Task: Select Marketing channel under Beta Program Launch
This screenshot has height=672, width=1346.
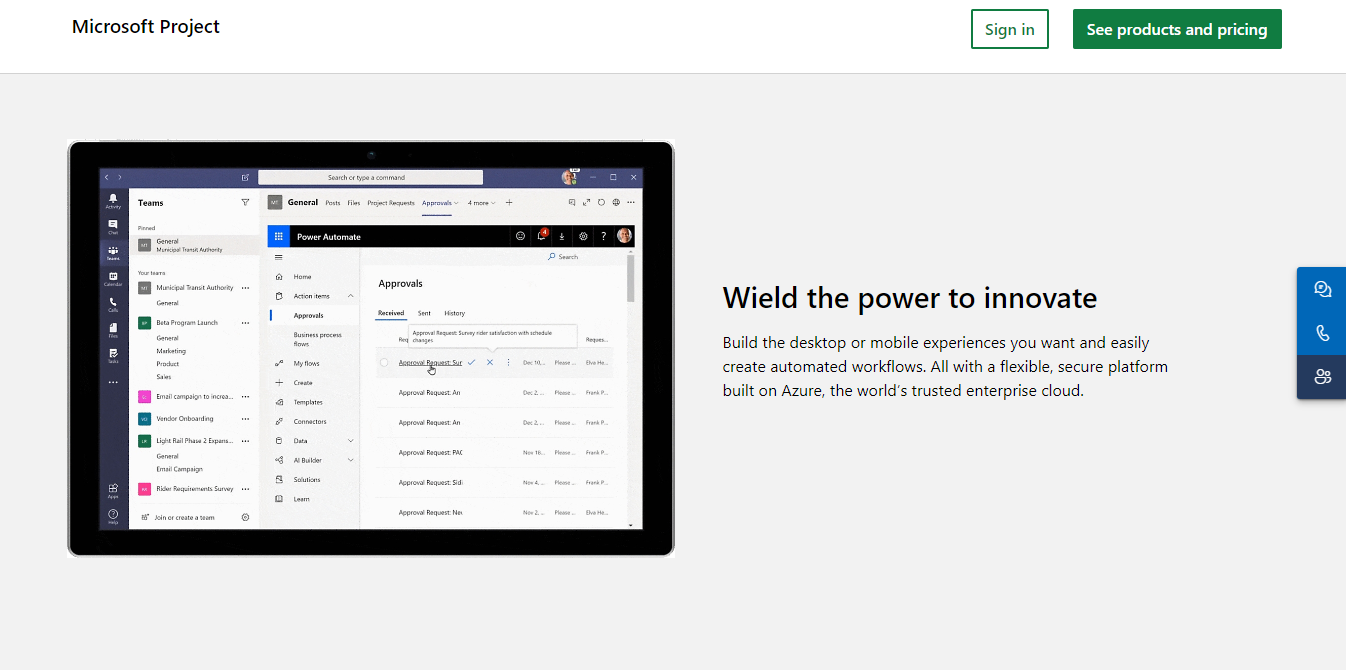Action: point(171,351)
